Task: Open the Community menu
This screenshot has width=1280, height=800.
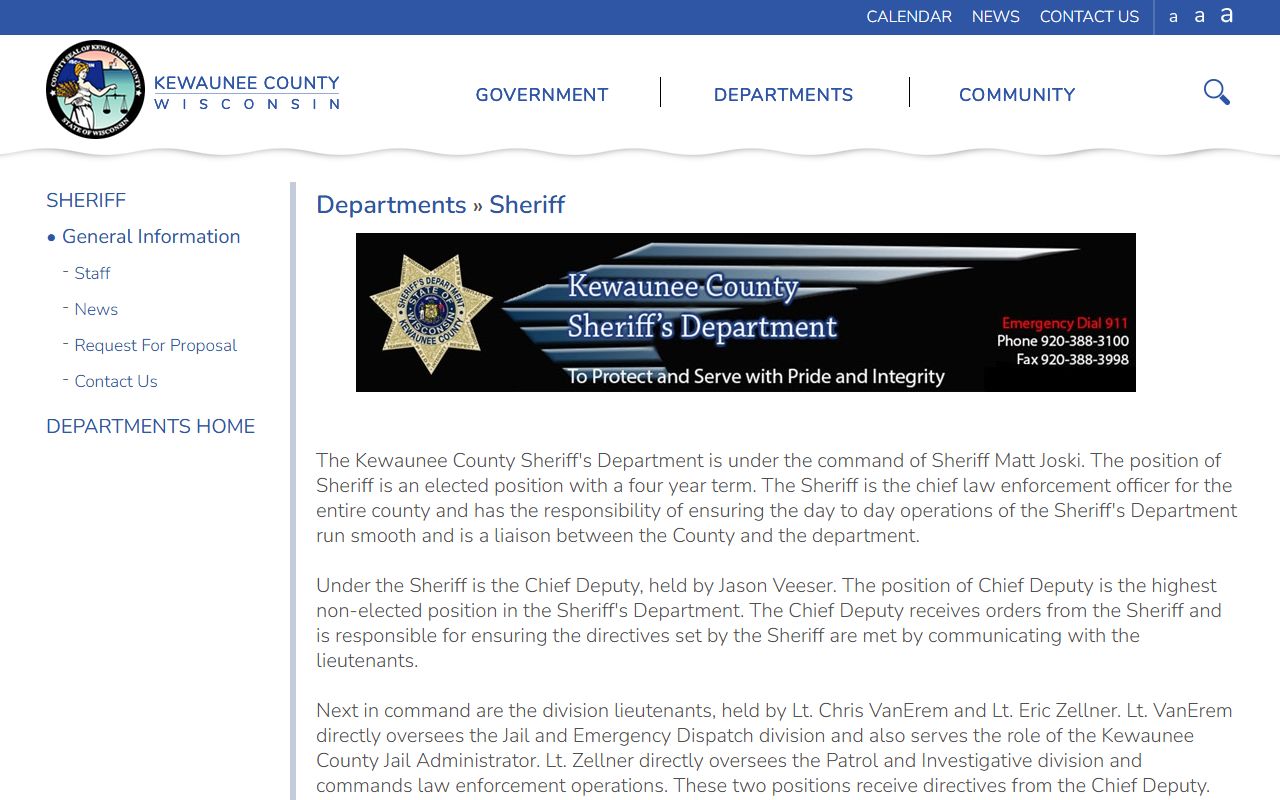Action: 1017,95
